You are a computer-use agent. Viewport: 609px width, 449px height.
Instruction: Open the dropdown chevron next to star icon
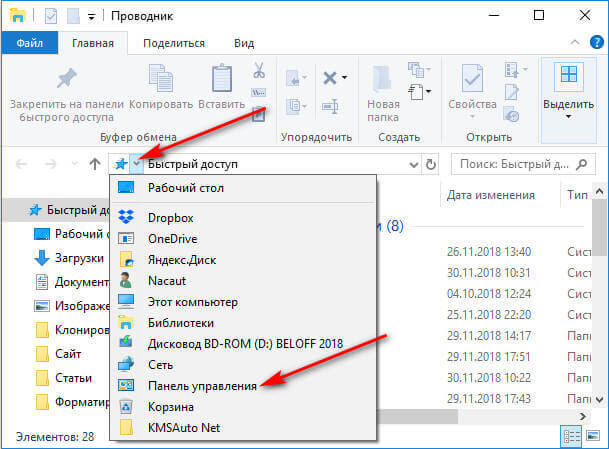136,164
